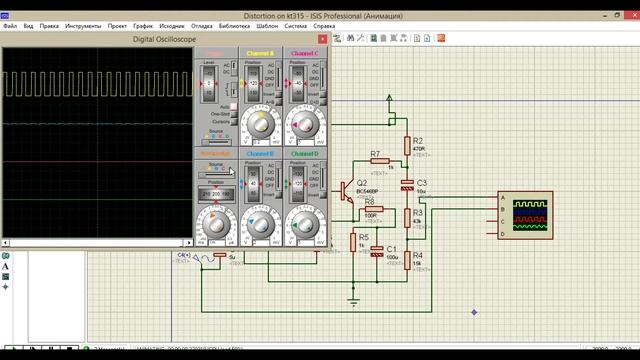Image resolution: width=640 pixels, height=360 pixels.
Task: Select resistor R5 on the schematic
Action: click(x=353, y=242)
